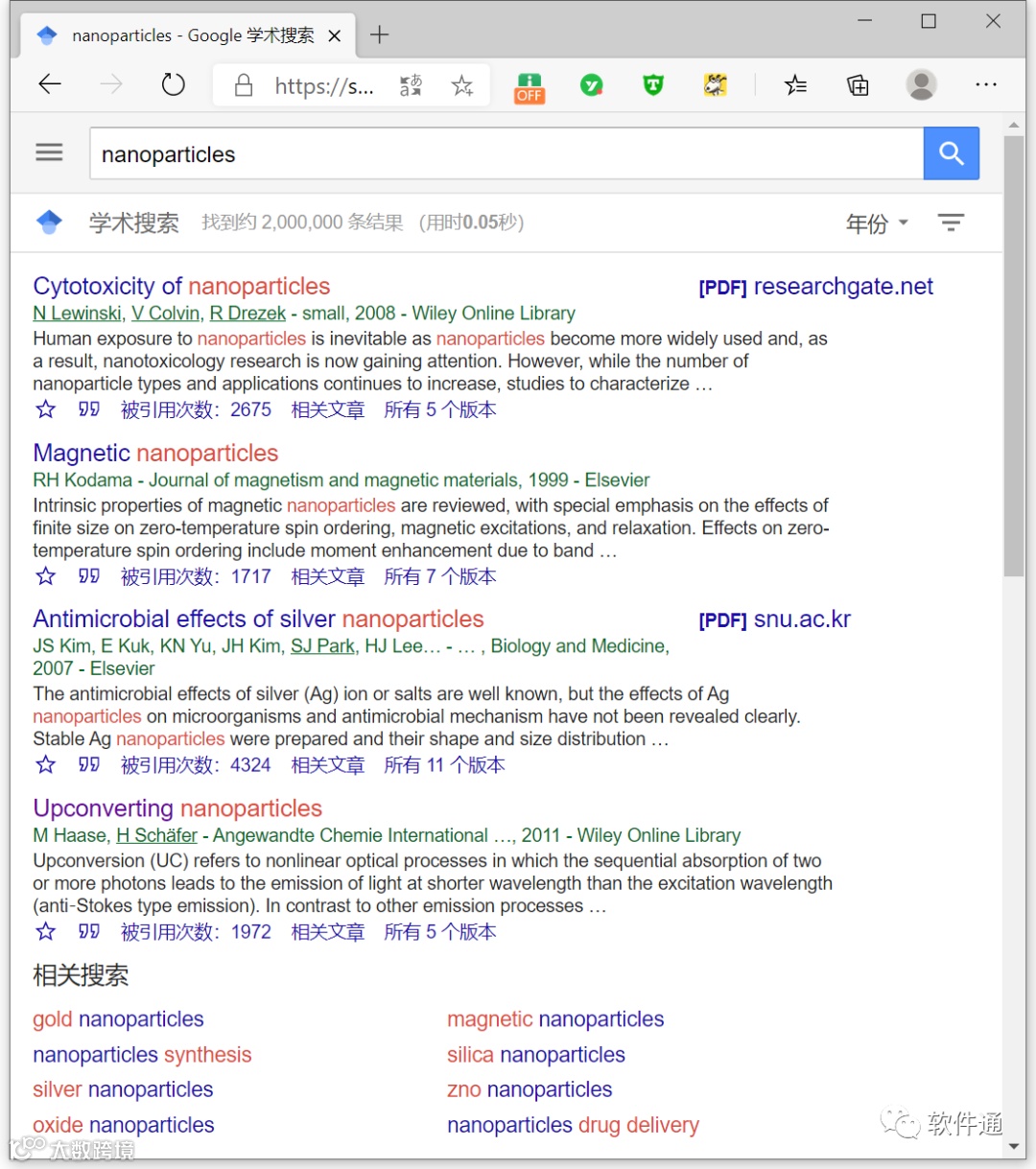Viewport: 1036px width, 1169px height.
Task: Click the vertical scrollbar thumb
Action: click(1014, 356)
